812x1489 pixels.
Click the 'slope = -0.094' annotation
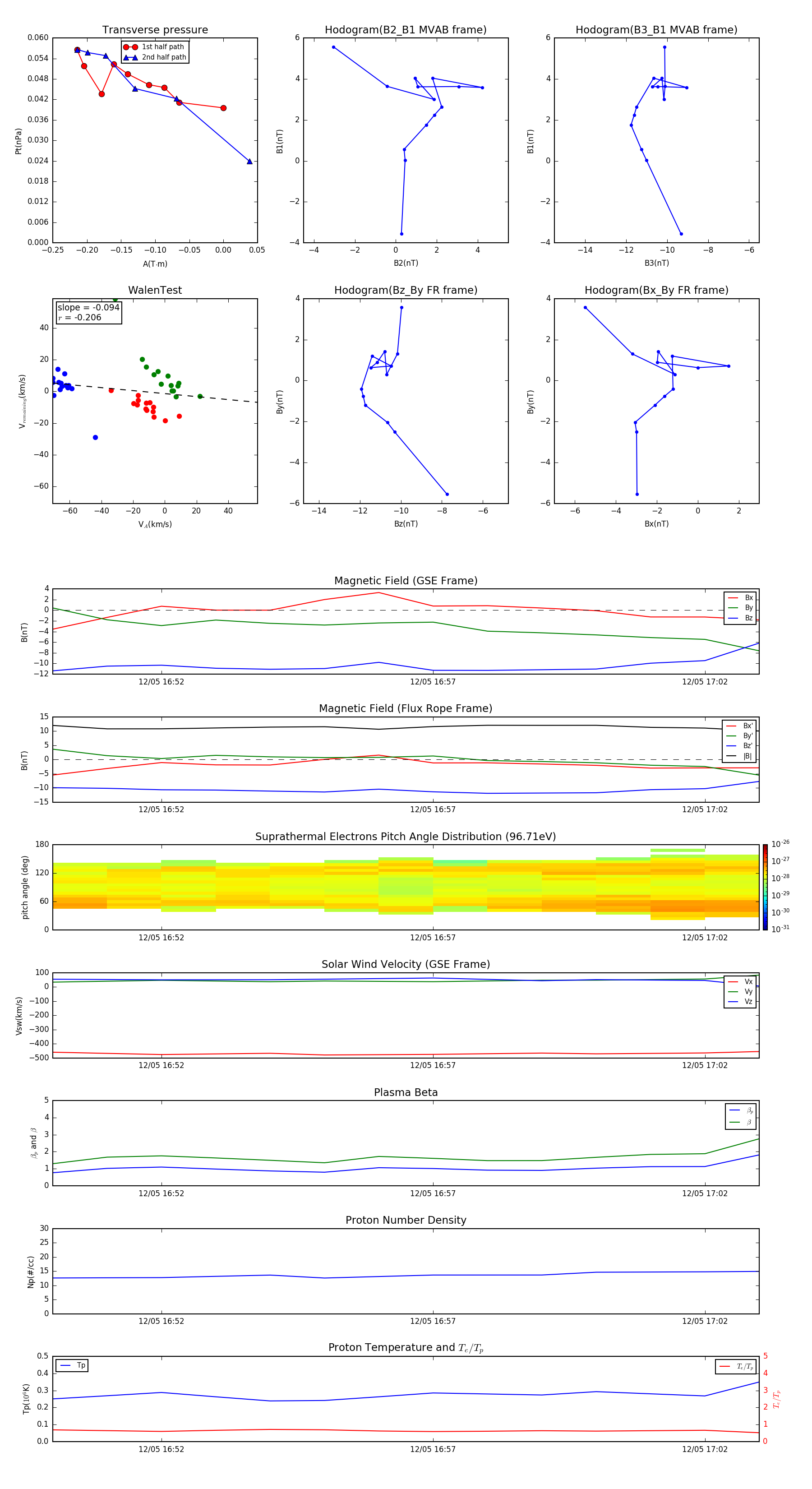point(88,308)
